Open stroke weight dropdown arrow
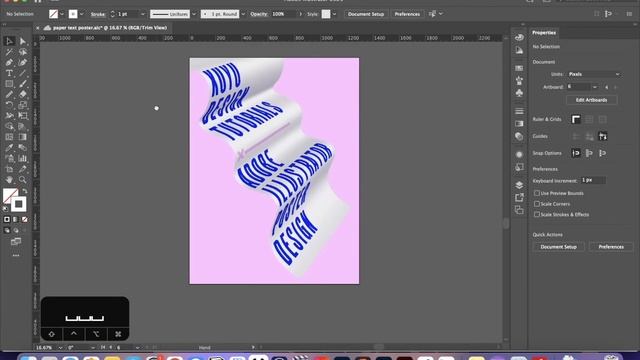The height and width of the screenshot is (360, 640). pyautogui.click(x=142, y=14)
